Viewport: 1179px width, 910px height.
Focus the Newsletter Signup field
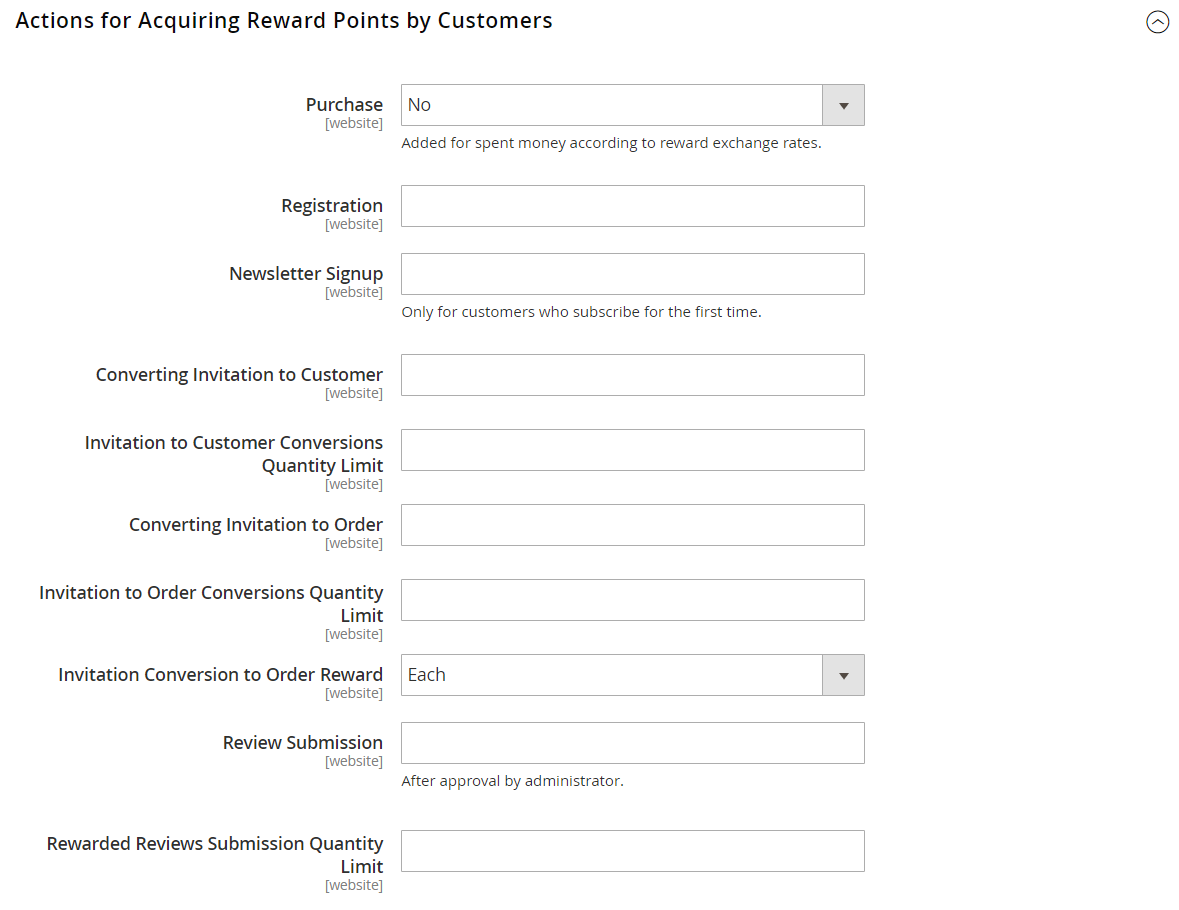[x=632, y=274]
